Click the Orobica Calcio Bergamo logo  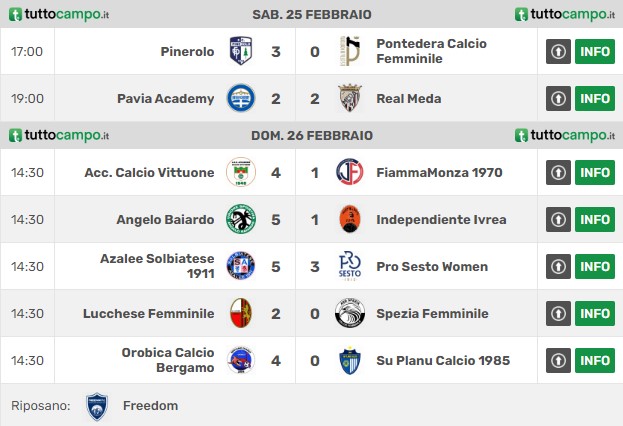click(240, 361)
